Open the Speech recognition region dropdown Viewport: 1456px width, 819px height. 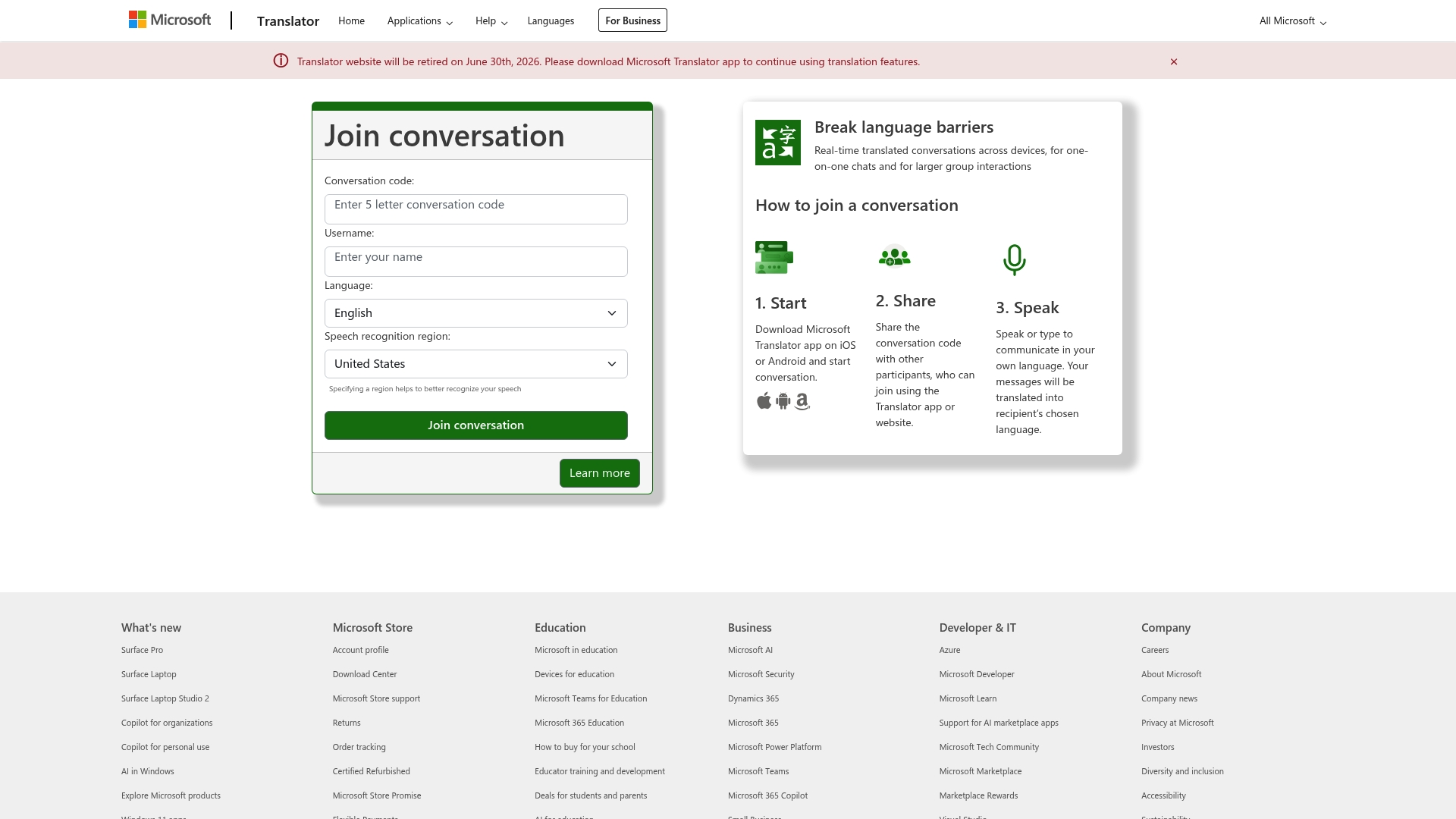475,363
